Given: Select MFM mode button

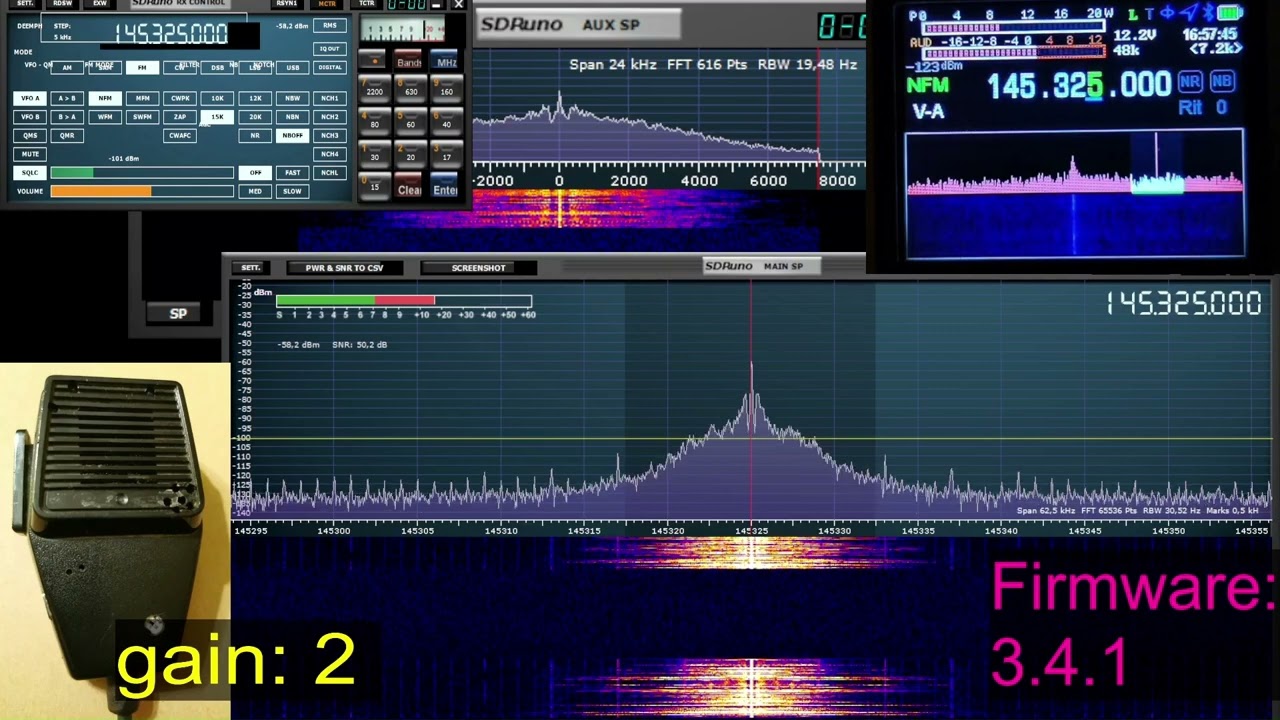Looking at the screenshot, I should coord(142,98).
